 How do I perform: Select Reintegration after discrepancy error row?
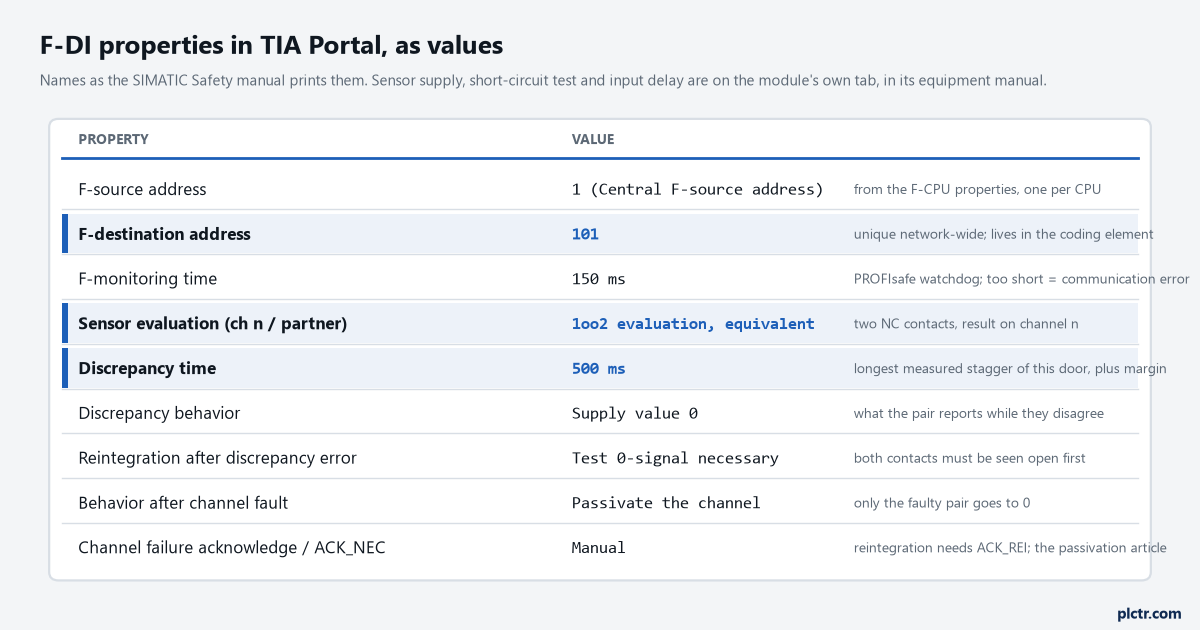coord(600,458)
